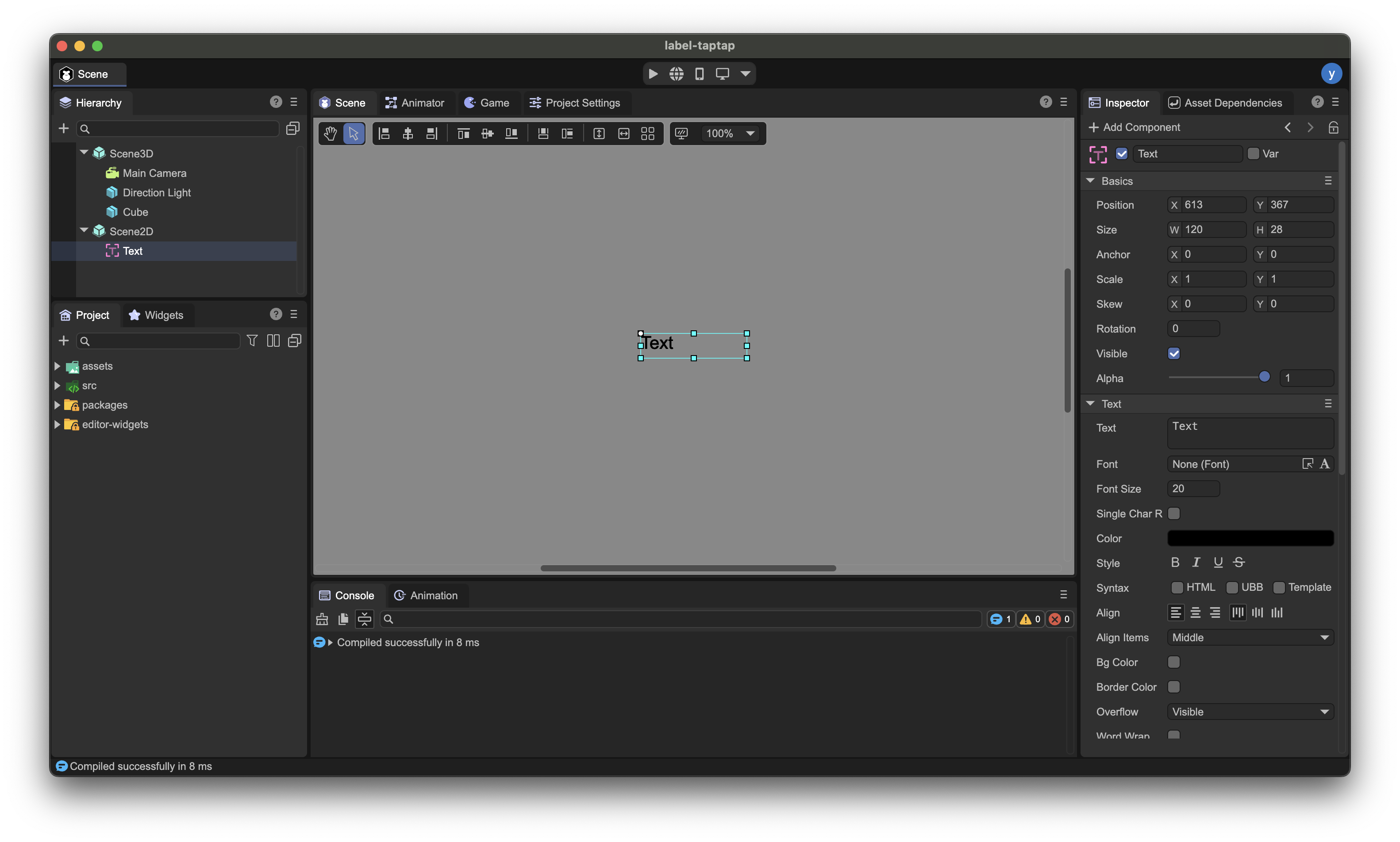This screenshot has width=1400, height=842.
Task: Click the inspector lock icon
Action: click(x=1333, y=128)
